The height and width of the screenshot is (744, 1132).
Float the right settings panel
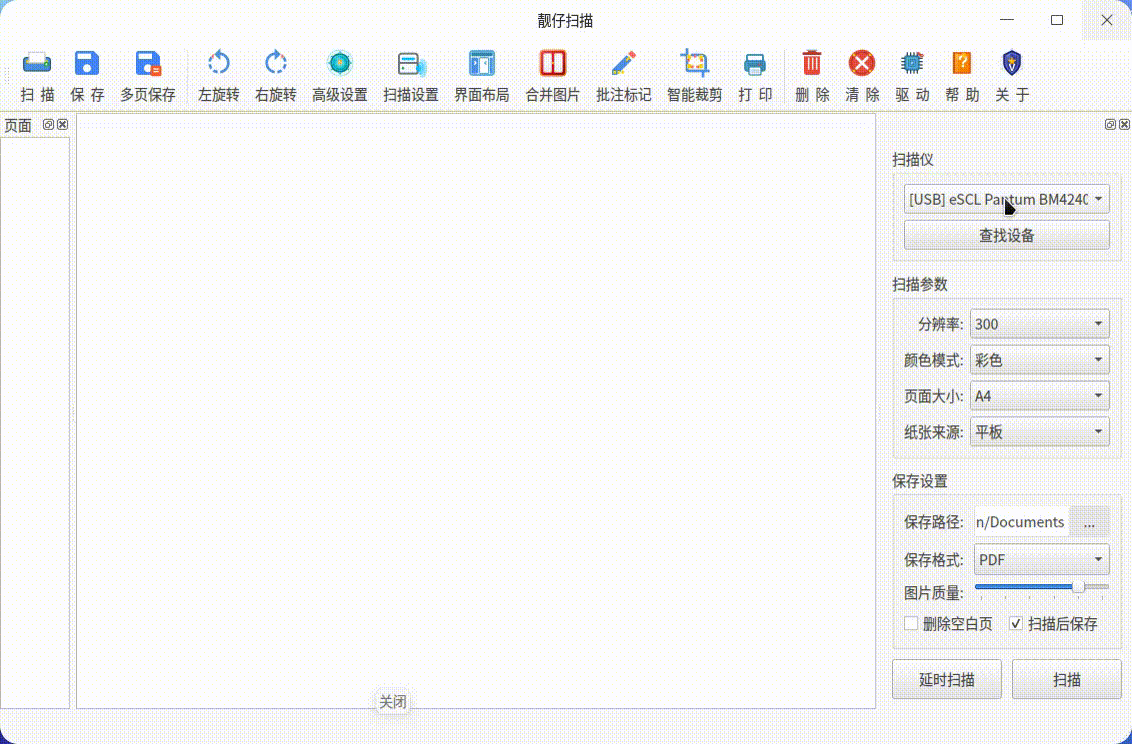pos(1110,124)
